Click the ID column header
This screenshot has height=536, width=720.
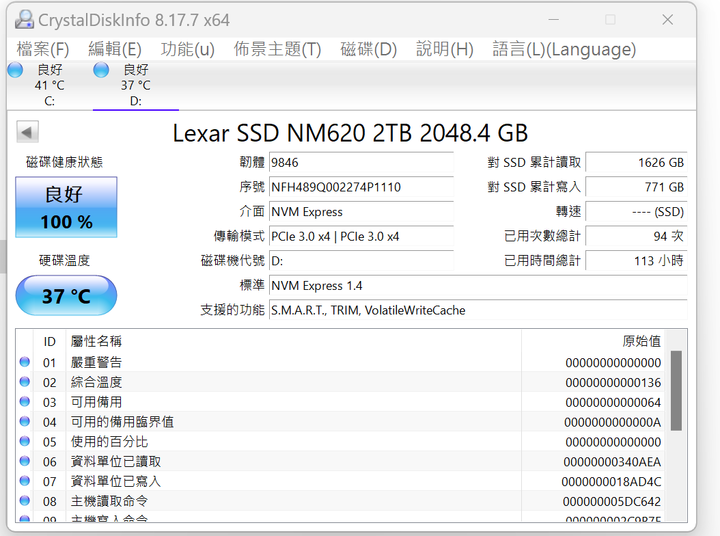50,341
